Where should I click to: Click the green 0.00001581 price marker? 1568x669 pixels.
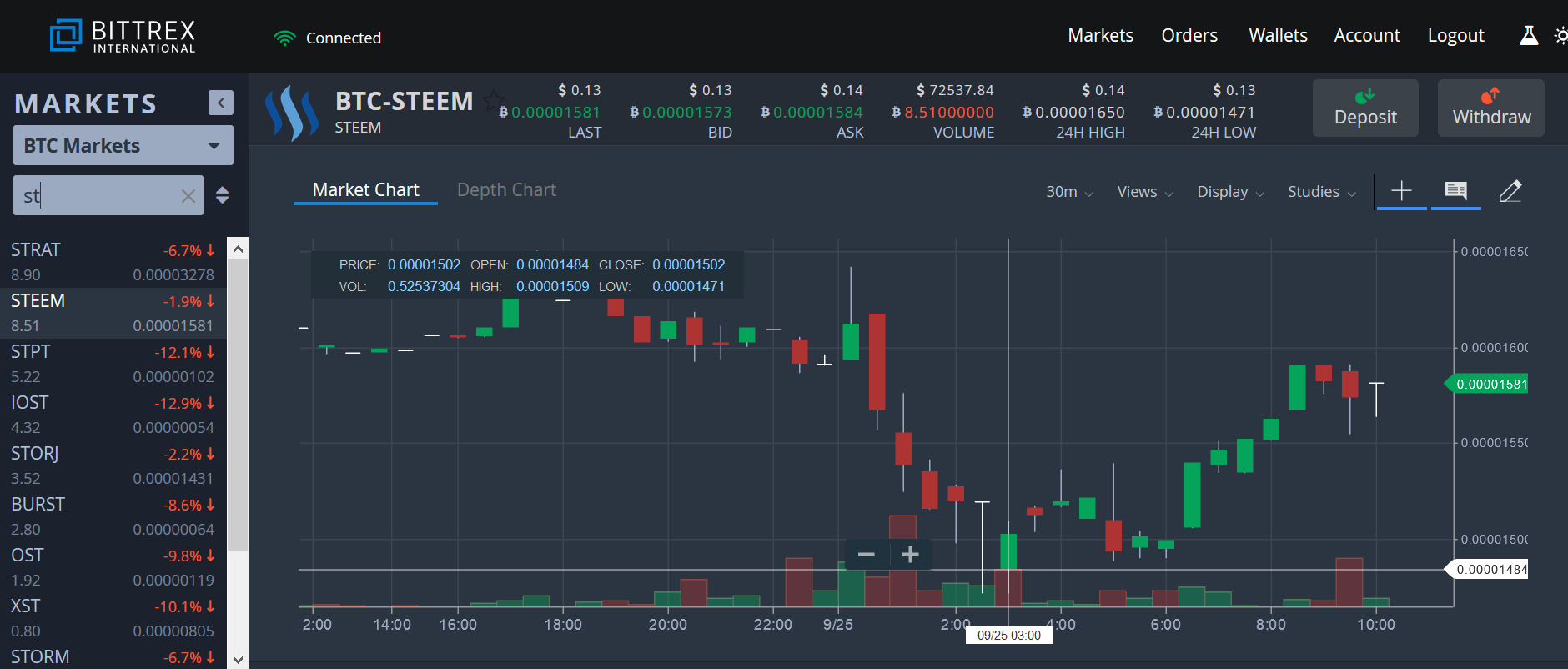[x=1487, y=384]
